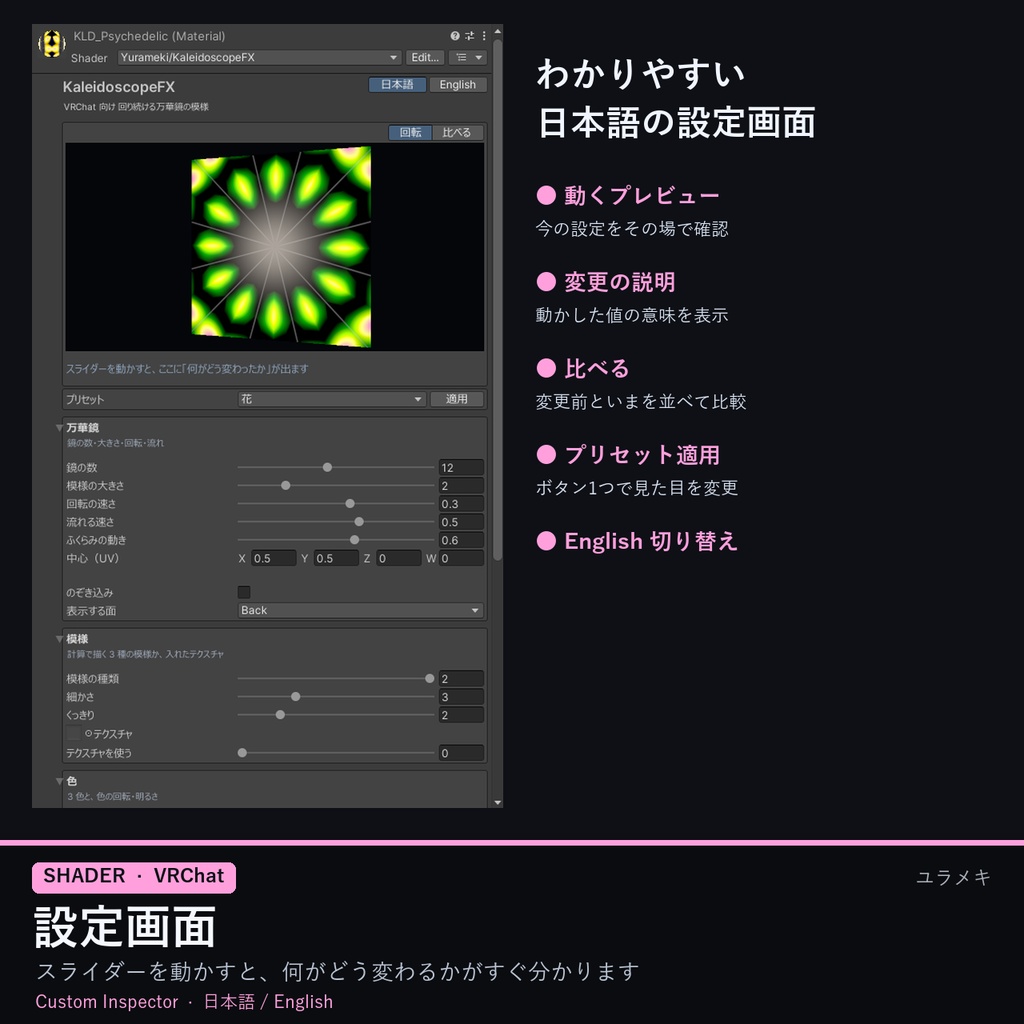Screen dimensions: 1024x1024
Task: Select the 回転 preview mode tab
Action: [x=410, y=133]
